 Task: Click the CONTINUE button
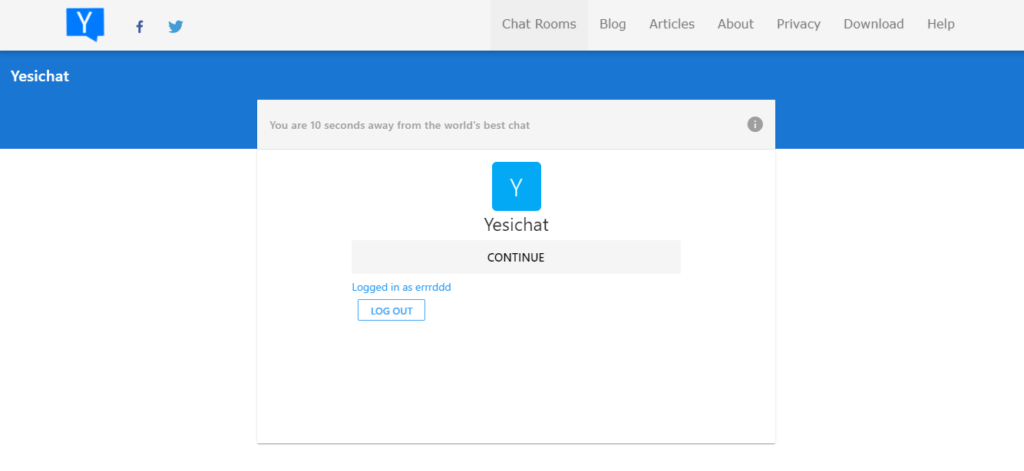516,257
